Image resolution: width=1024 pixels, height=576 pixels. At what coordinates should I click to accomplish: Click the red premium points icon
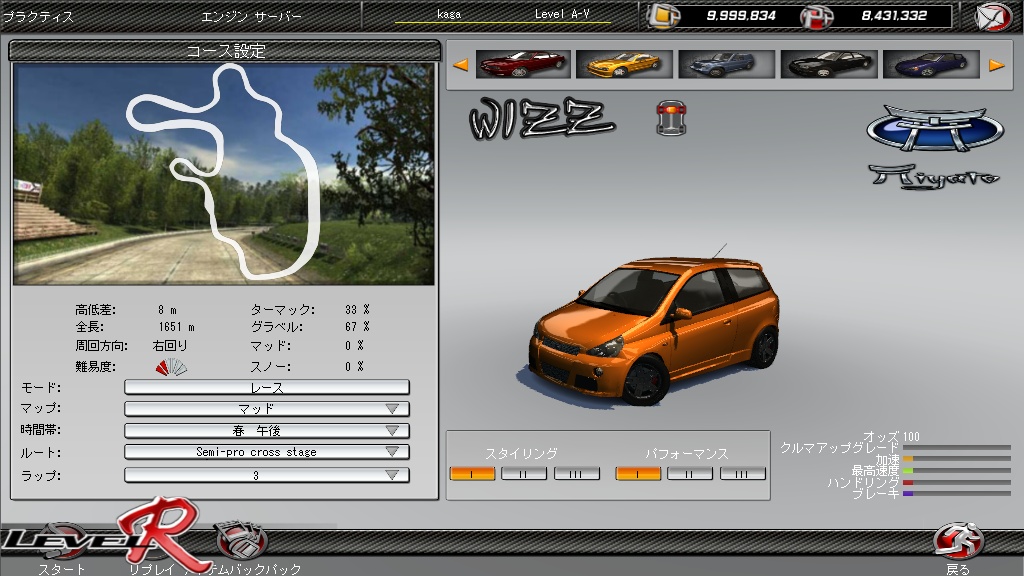(818, 16)
